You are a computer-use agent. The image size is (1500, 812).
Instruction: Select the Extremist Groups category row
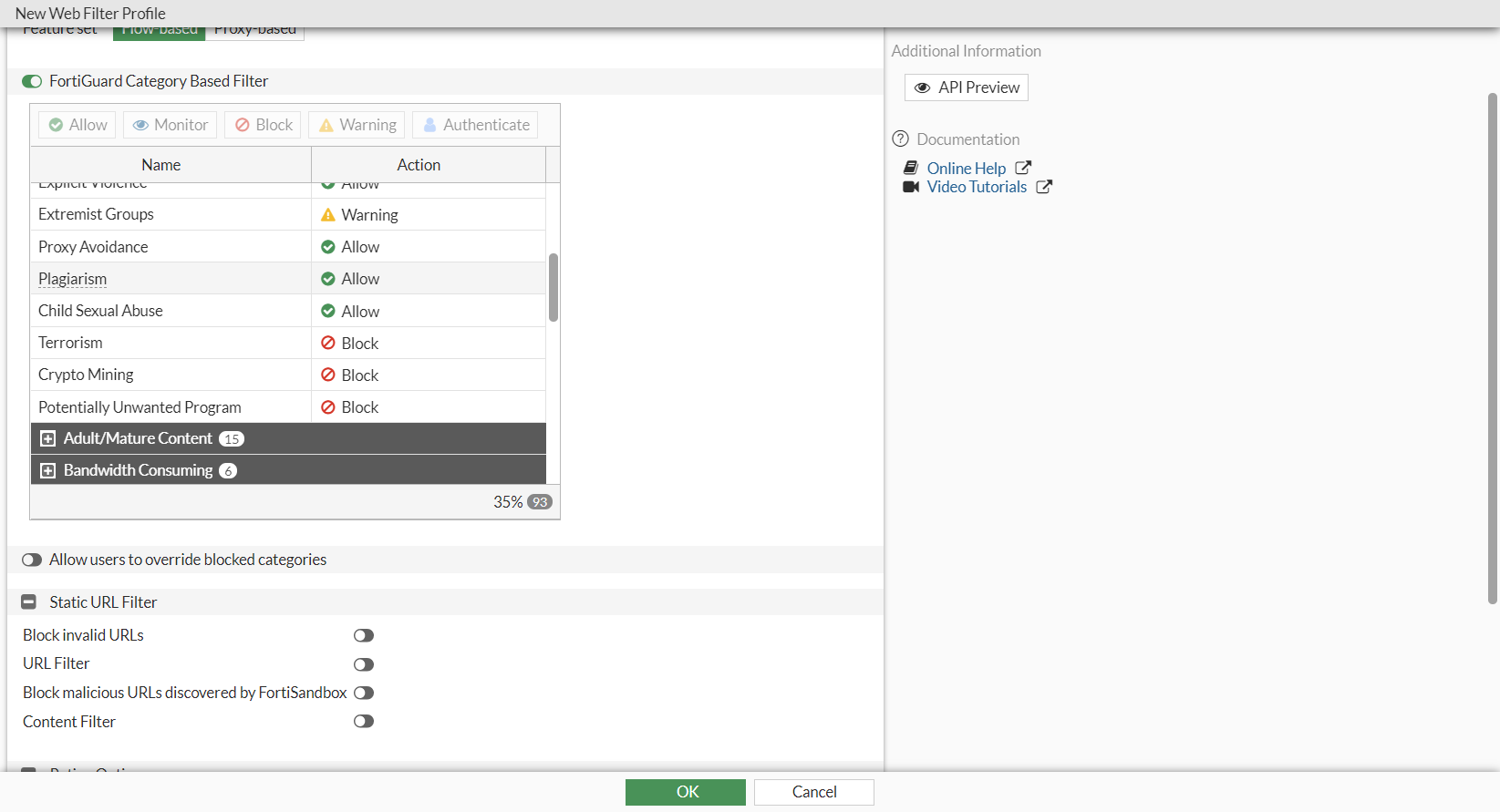[x=288, y=215]
